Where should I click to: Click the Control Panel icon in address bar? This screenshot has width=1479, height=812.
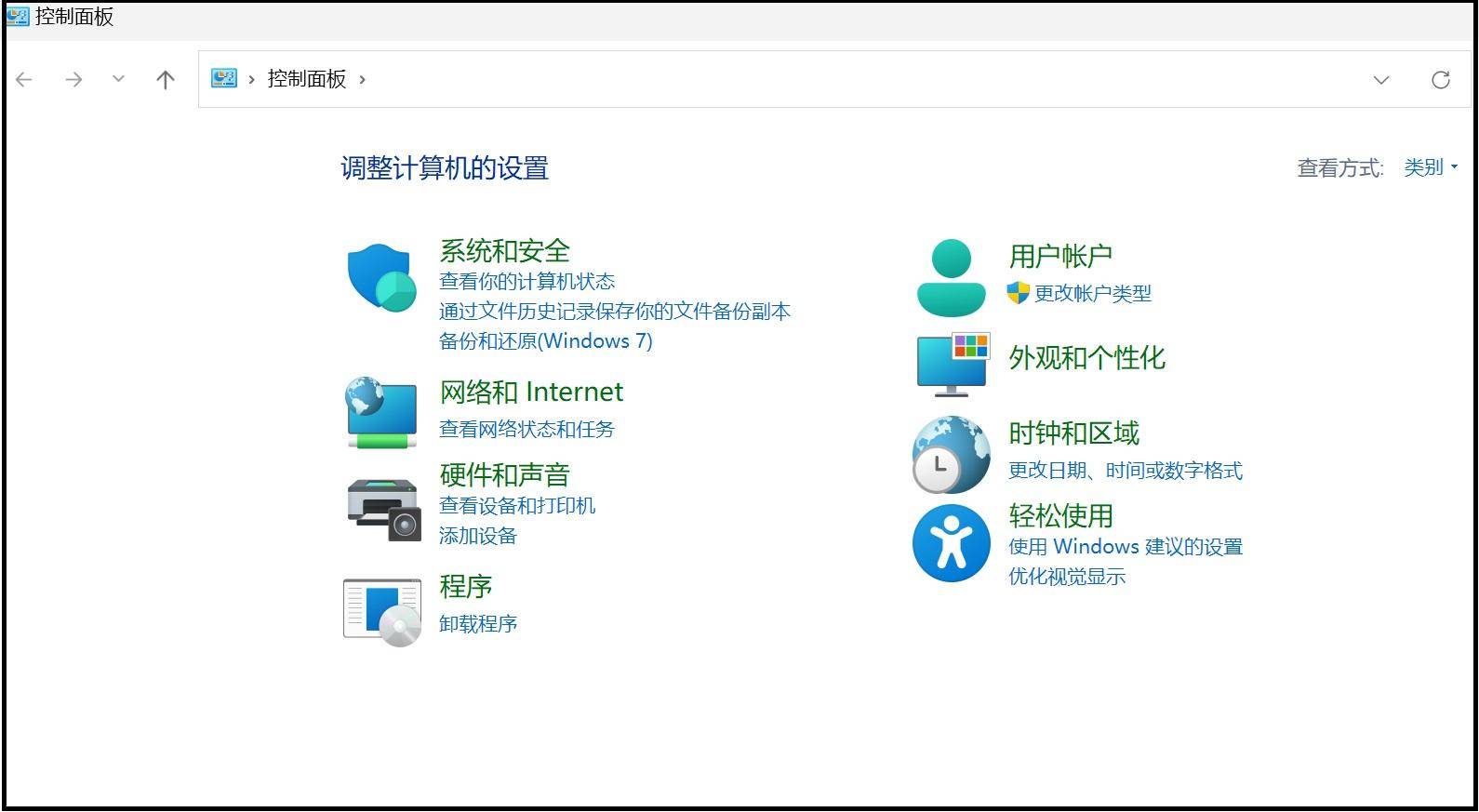(x=224, y=78)
